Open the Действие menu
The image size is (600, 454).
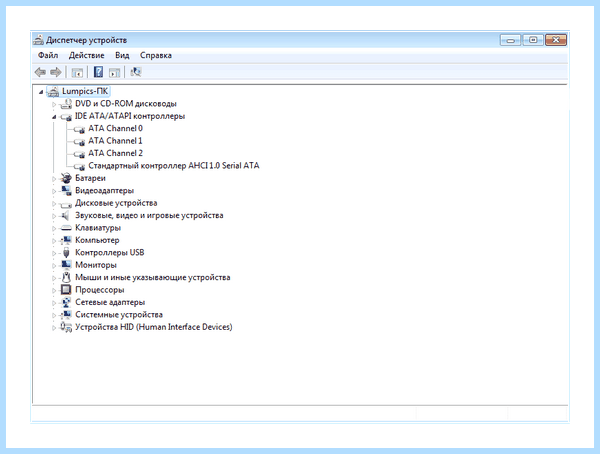click(x=86, y=56)
